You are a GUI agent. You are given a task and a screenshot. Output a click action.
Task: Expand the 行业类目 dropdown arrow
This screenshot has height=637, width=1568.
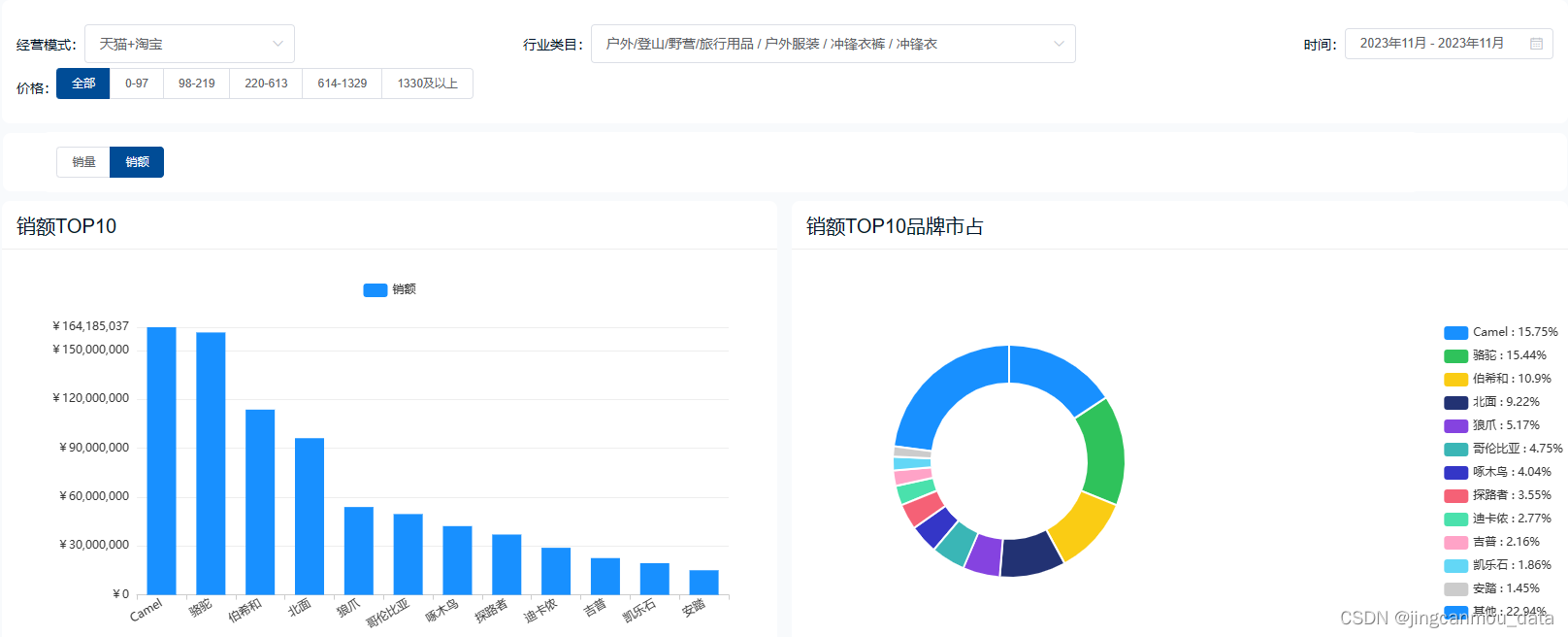point(1059,44)
